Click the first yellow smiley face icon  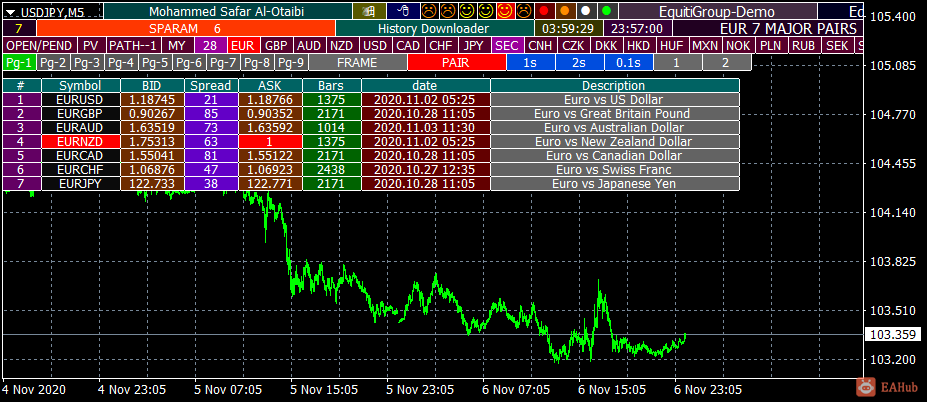point(467,11)
